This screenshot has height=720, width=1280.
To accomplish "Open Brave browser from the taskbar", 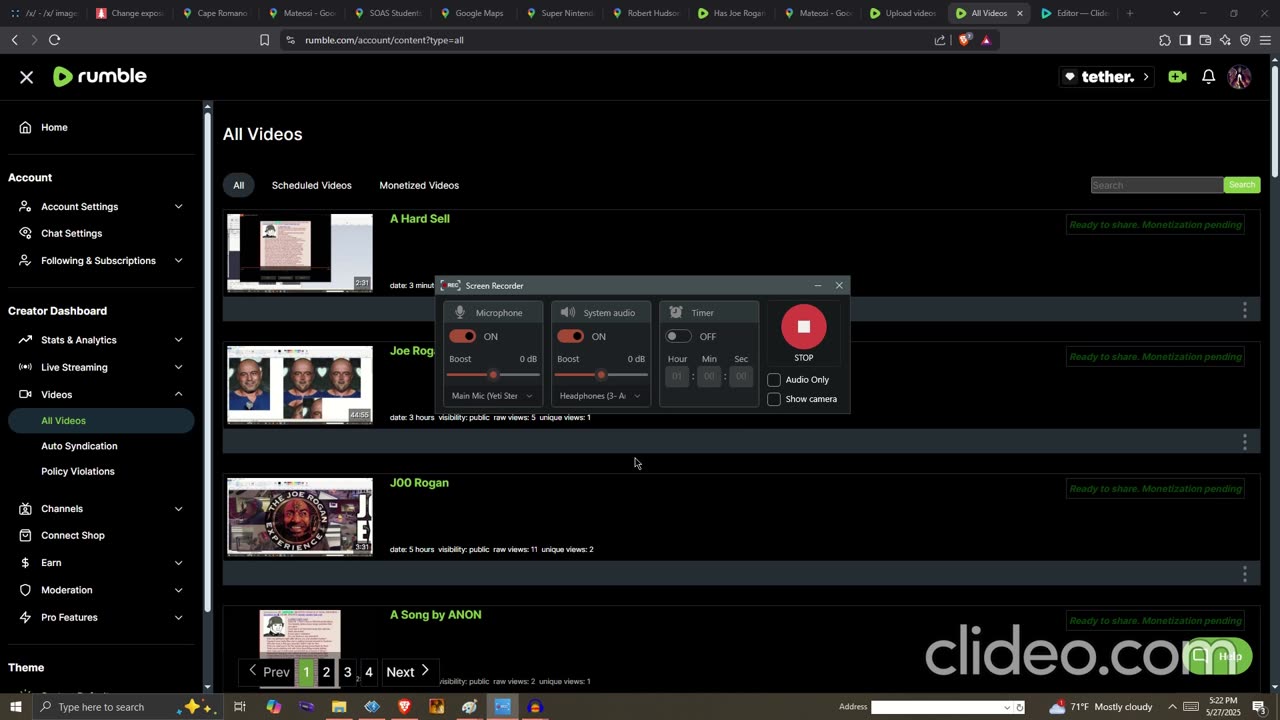I will (405, 707).
